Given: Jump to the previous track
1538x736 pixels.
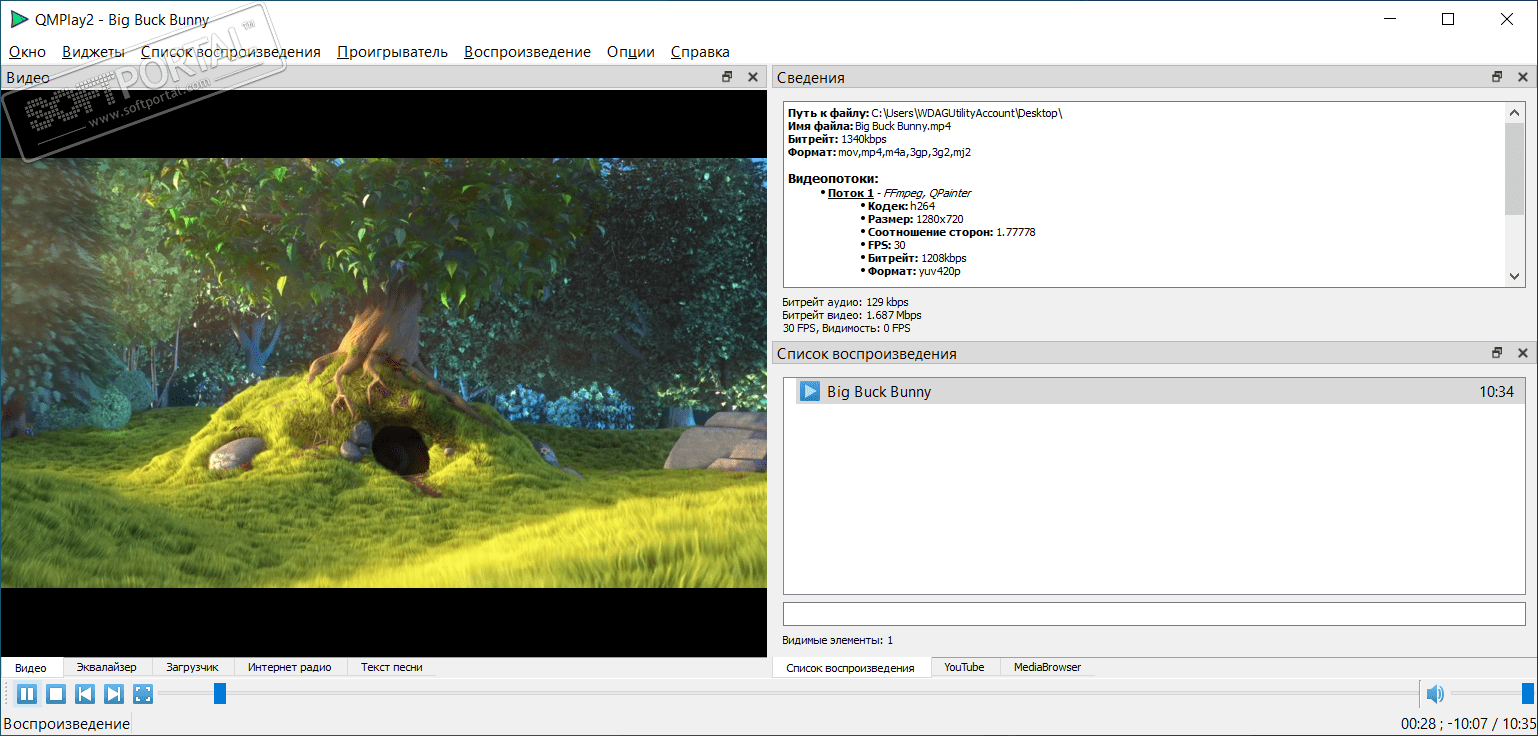Looking at the screenshot, I should pyautogui.click(x=85, y=694).
